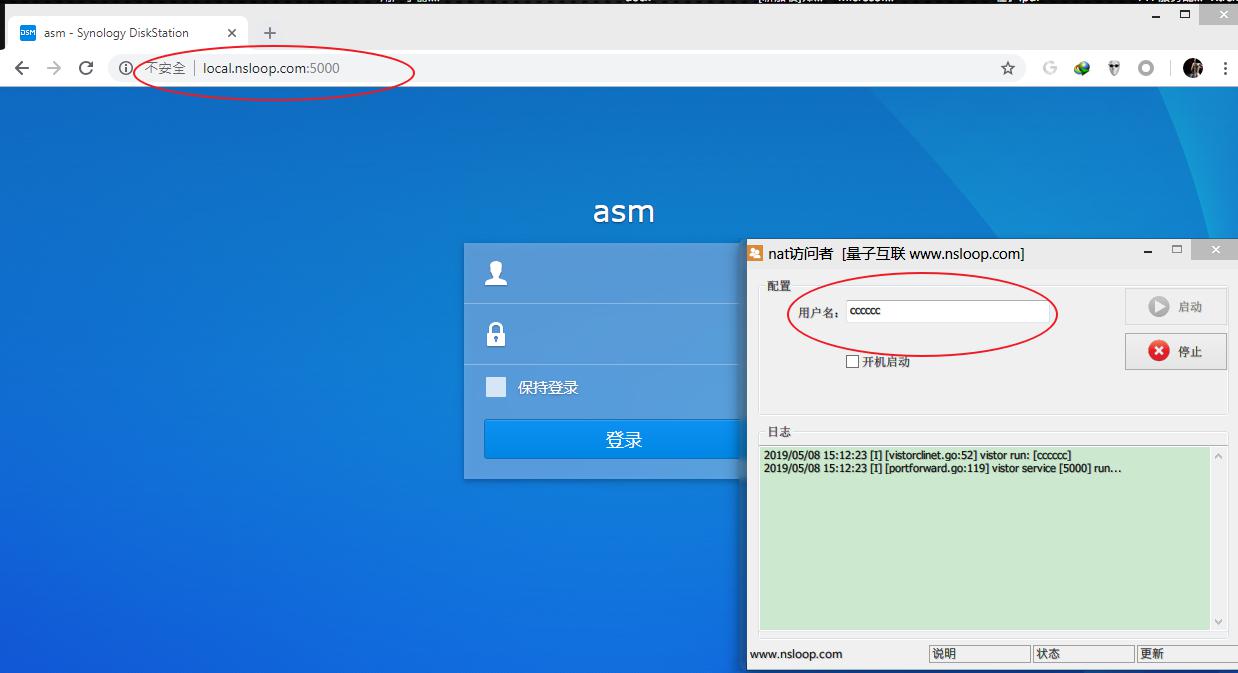Click the browser forward arrow

pyautogui.click(x=54, y=68)
